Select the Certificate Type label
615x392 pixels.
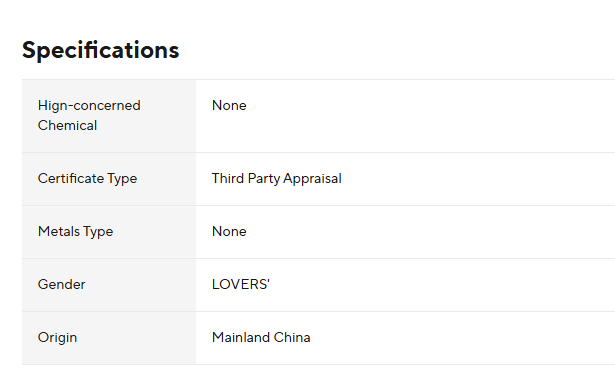87,179
